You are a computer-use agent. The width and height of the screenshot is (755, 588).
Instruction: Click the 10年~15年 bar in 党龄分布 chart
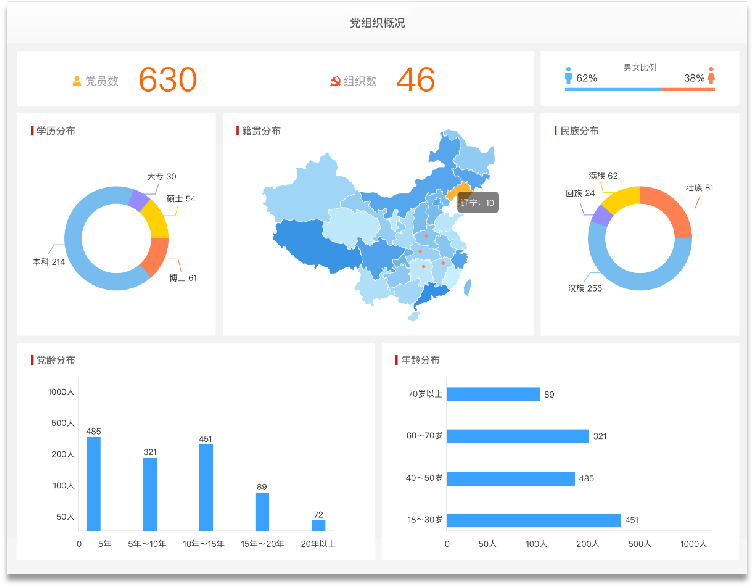click(206, 487)
